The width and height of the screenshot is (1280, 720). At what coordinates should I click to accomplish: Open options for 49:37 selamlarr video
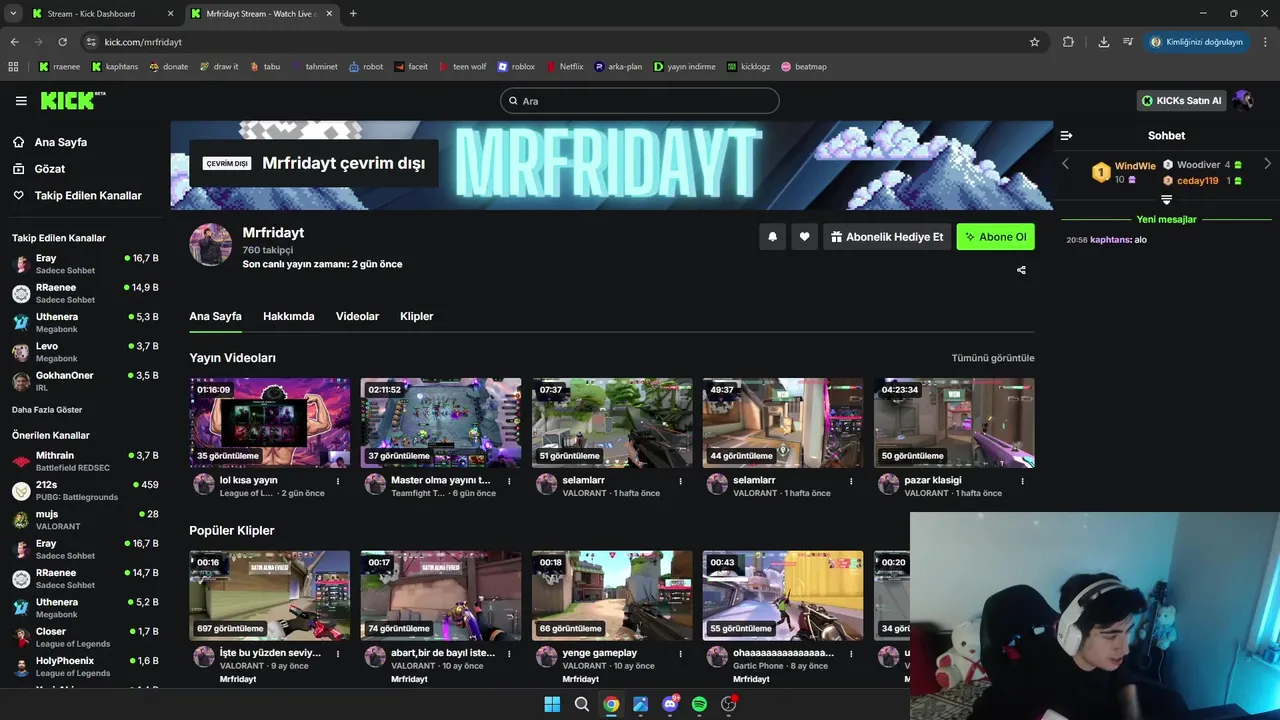[851, 481]
